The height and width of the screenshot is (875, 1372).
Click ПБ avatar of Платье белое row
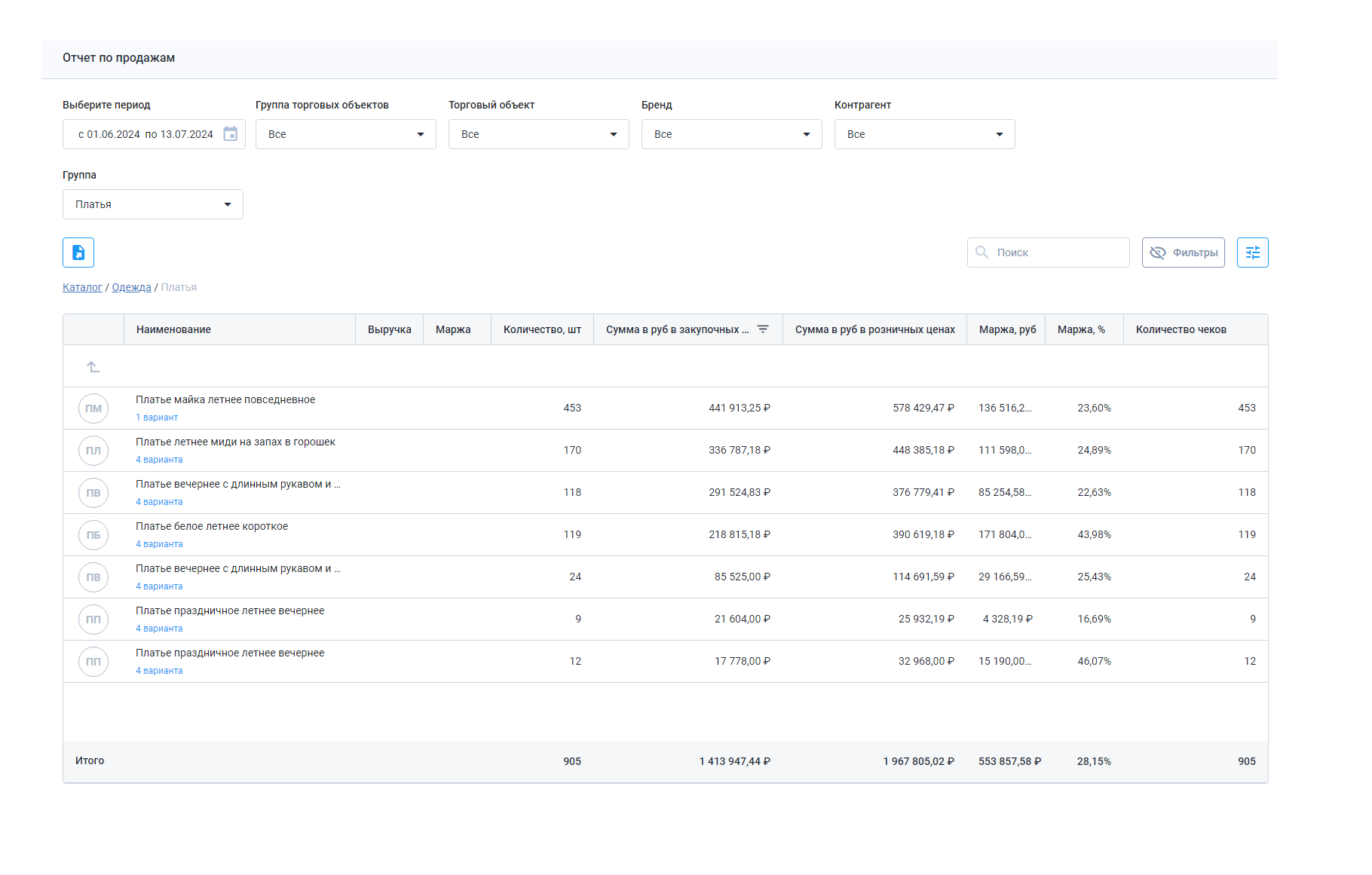coord(93,535)
